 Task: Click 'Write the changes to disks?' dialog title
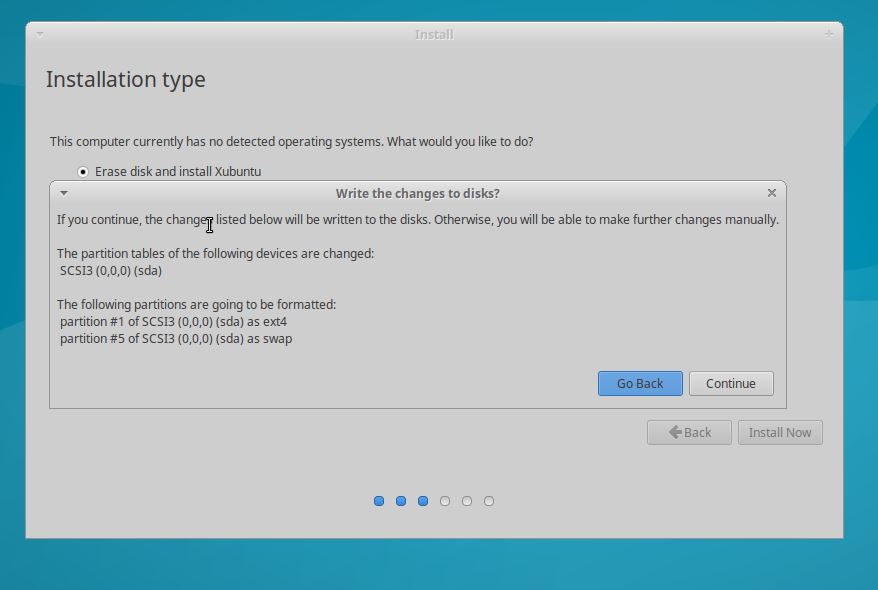coord(418,194)
